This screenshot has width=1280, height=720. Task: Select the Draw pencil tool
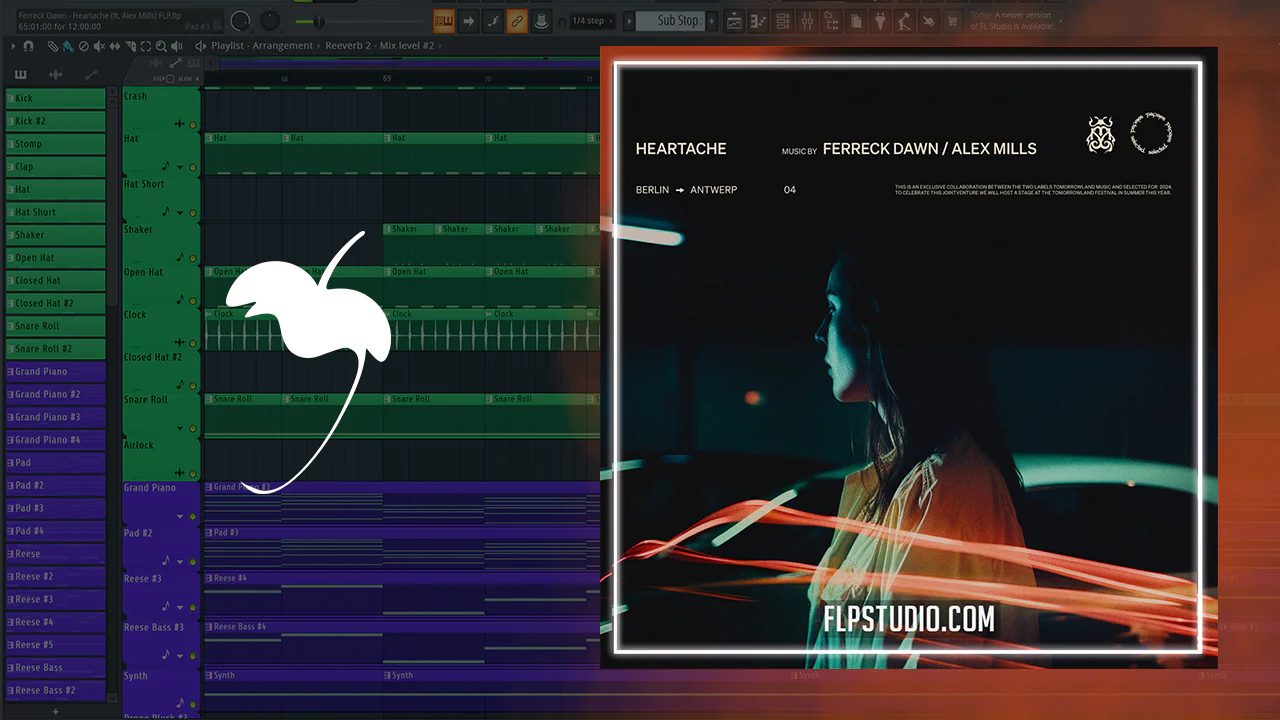52,46
